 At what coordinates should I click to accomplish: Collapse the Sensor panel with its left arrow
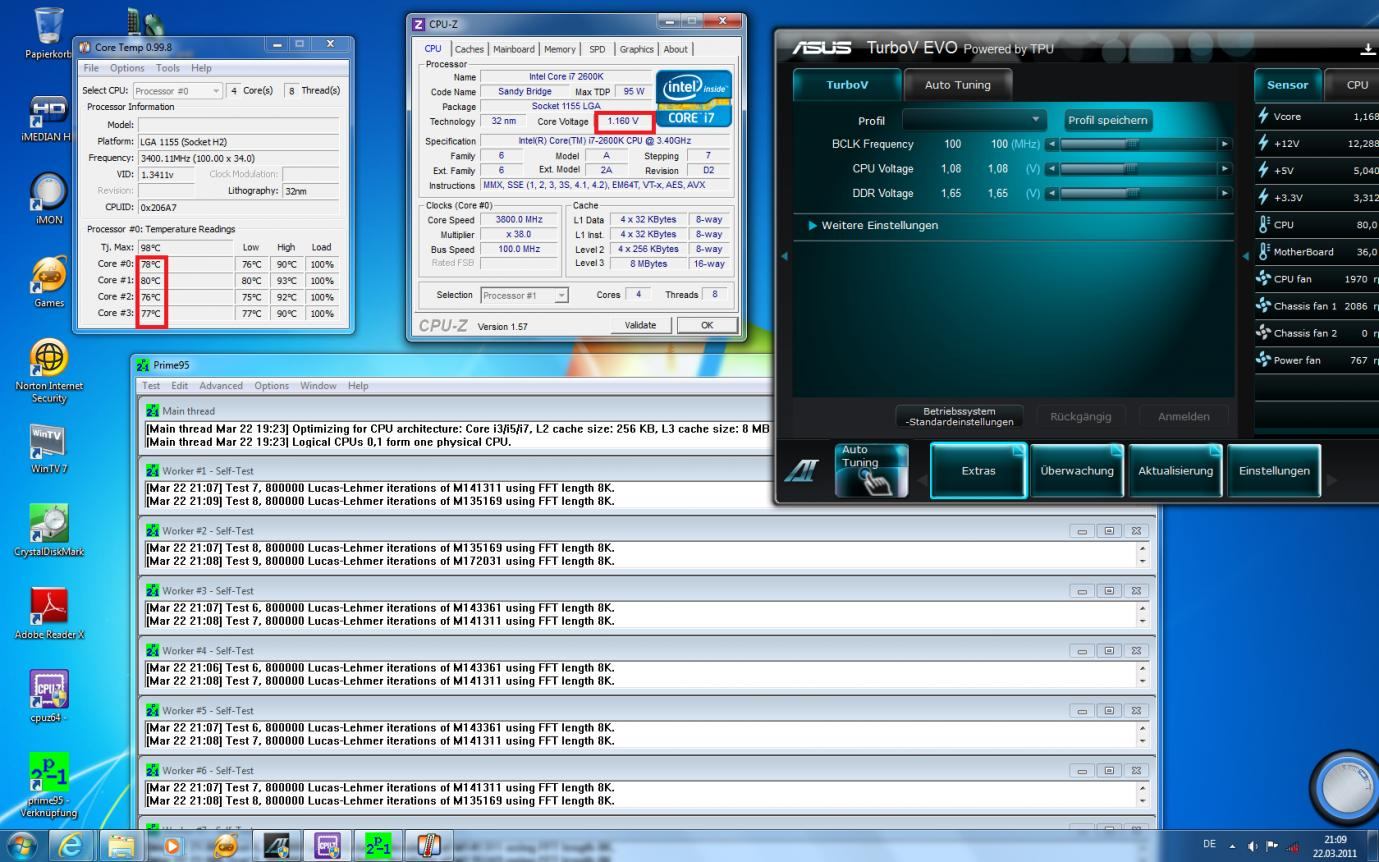pyautogui.click(x=1245, y=256)
